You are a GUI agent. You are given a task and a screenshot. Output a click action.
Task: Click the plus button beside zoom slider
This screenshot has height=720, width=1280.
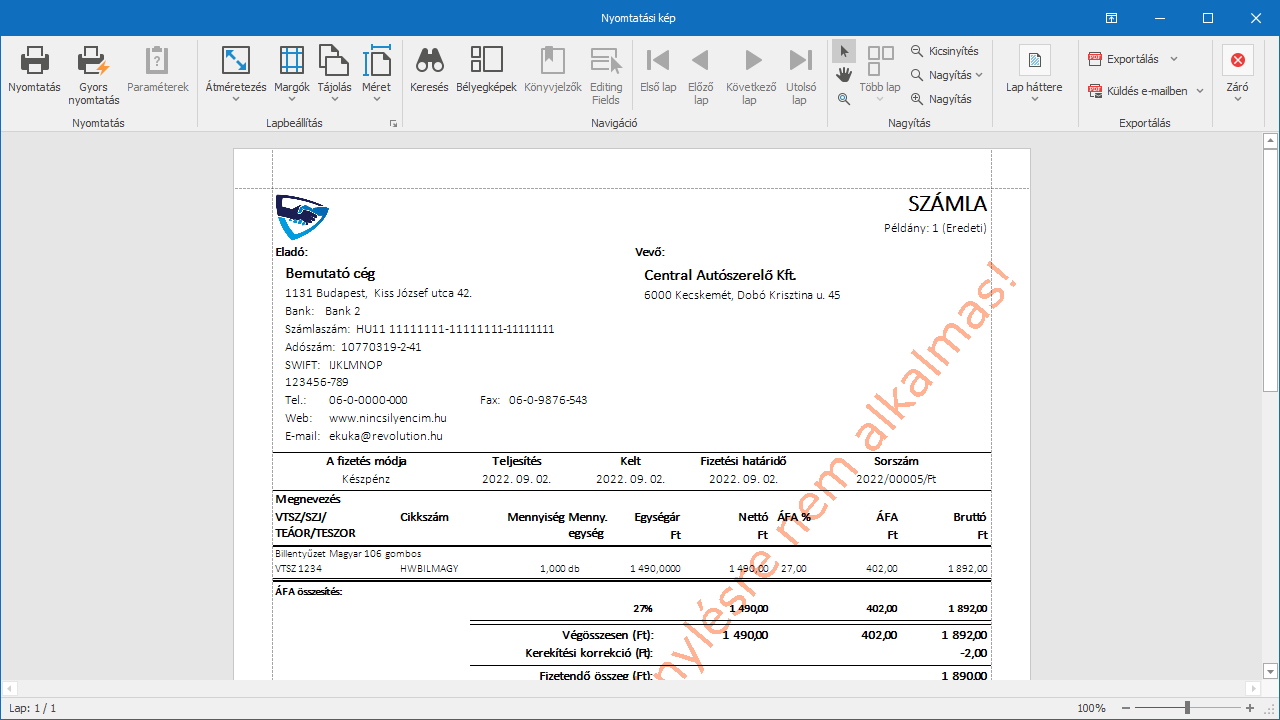(1250, 708)
